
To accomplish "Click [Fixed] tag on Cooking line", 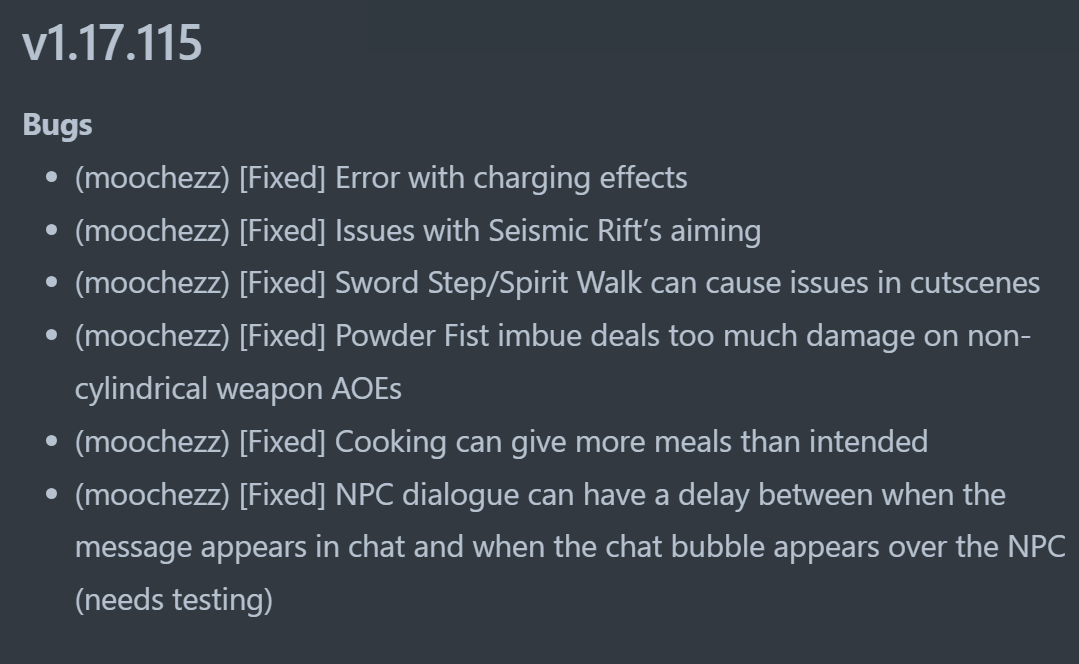I will pos(282,441).
